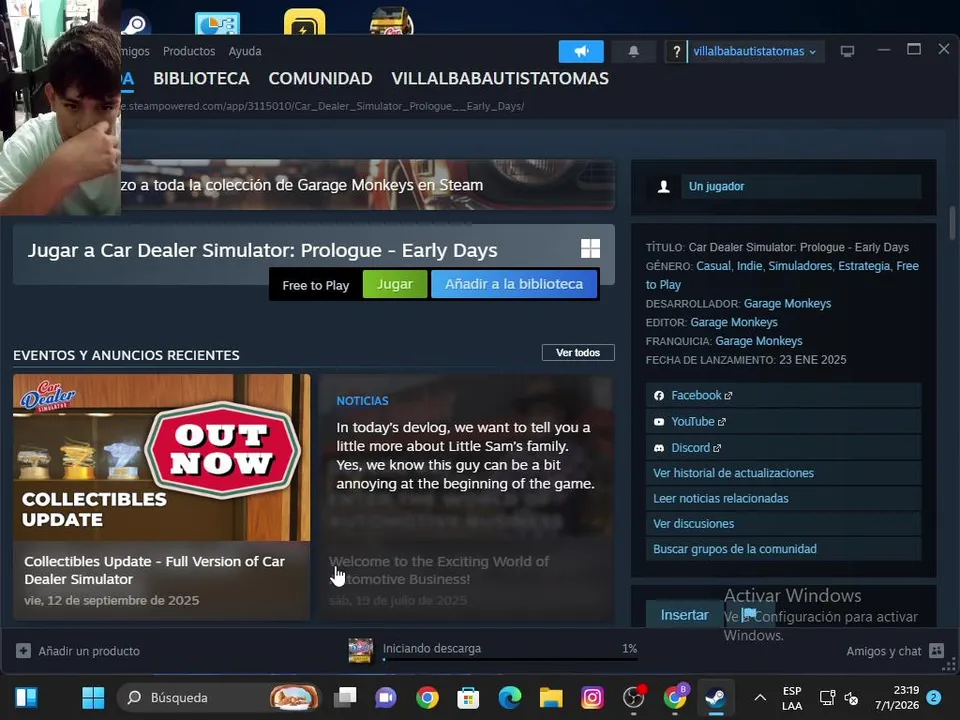Click the Garage Monkeys franchise link
Viewport: 960px width, 720px height.
click(759, 341)
